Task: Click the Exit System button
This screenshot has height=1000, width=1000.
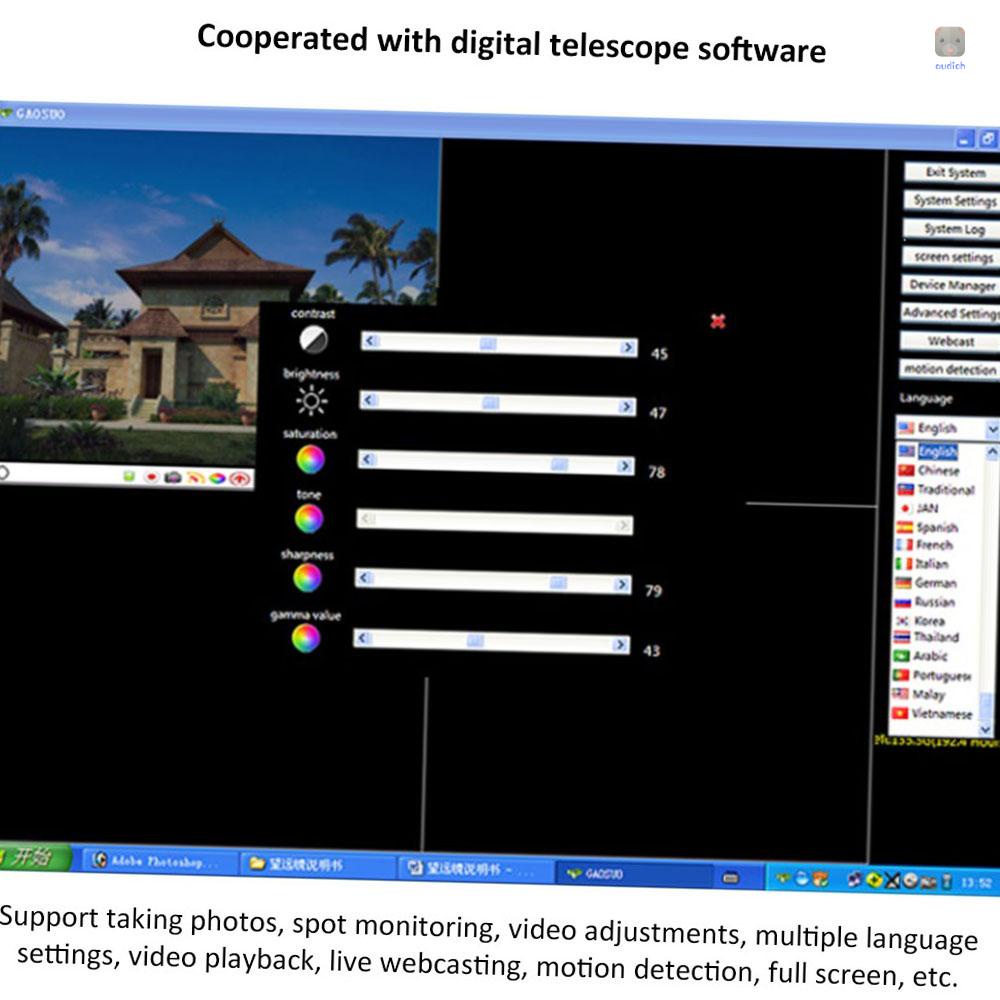Action: click(x=952, y=172)
